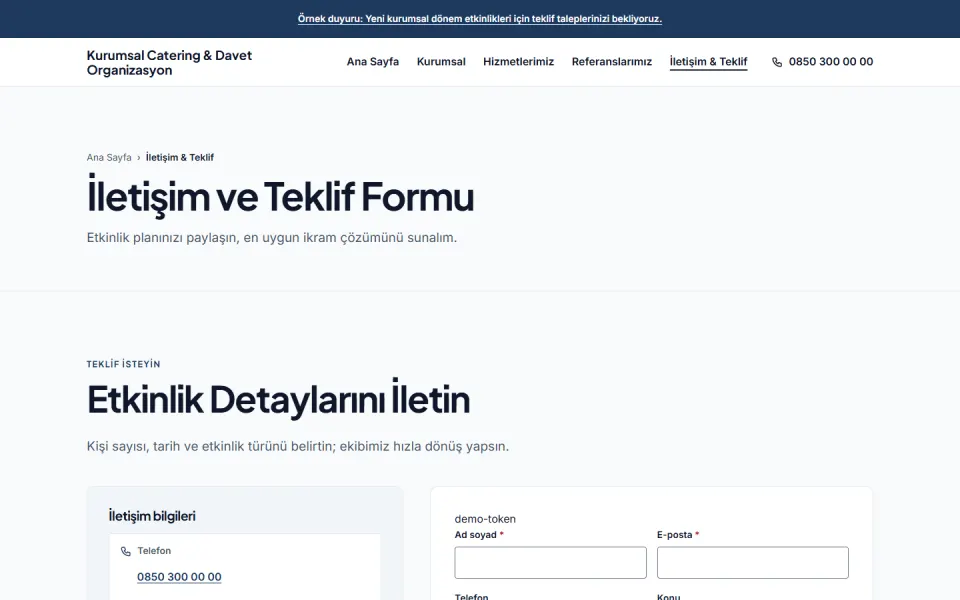The image size is (960, 600).
Task: Click the demo-token text
Action: (485, 519)
